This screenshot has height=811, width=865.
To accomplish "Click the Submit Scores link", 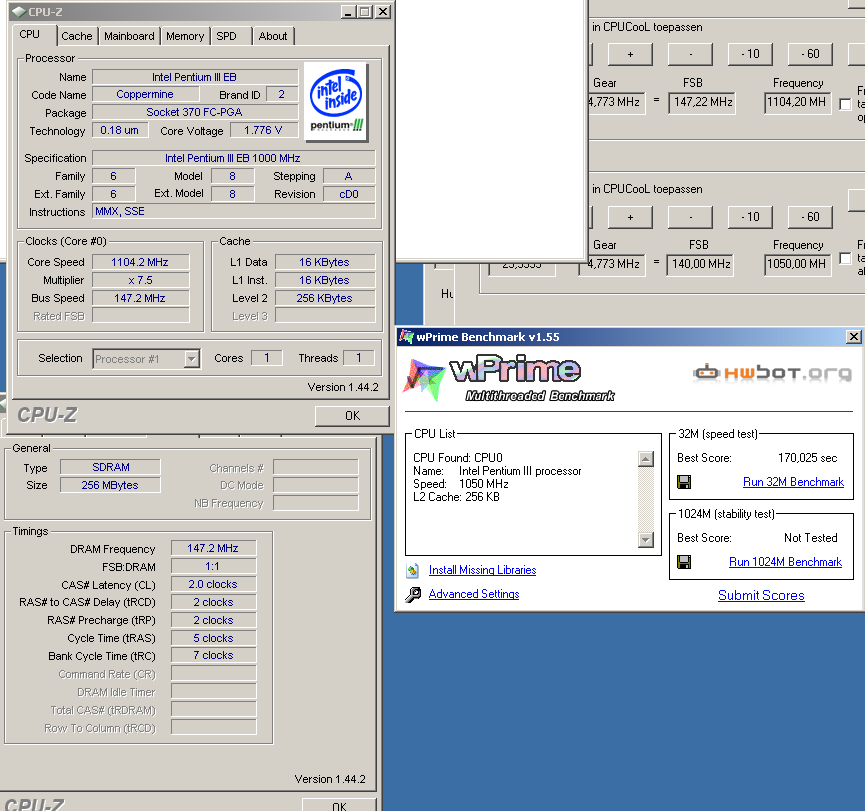I will pos(761,595).
